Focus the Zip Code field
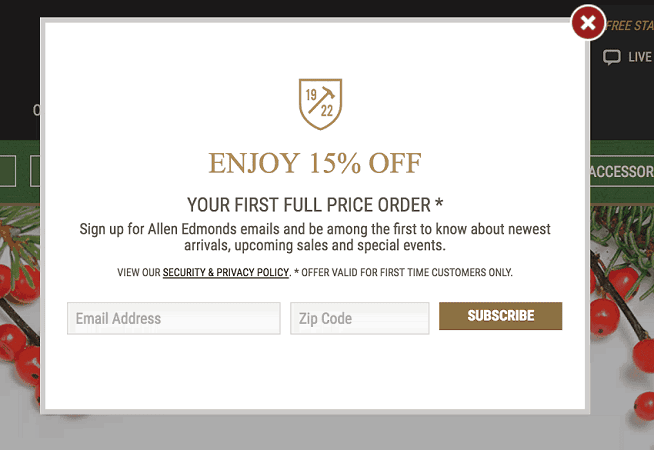 coord(359,318)
